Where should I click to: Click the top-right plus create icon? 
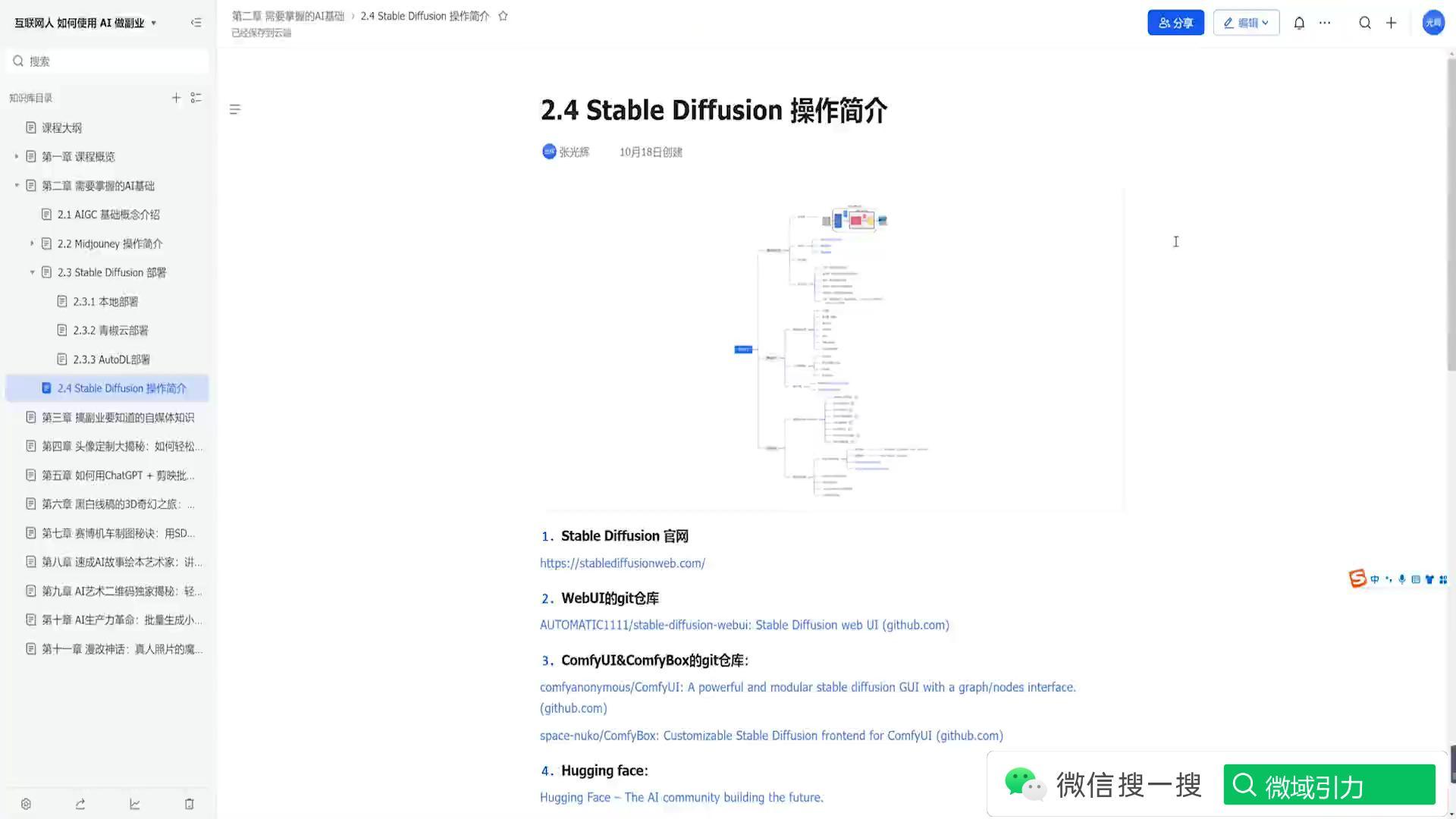click(1391, 23)
